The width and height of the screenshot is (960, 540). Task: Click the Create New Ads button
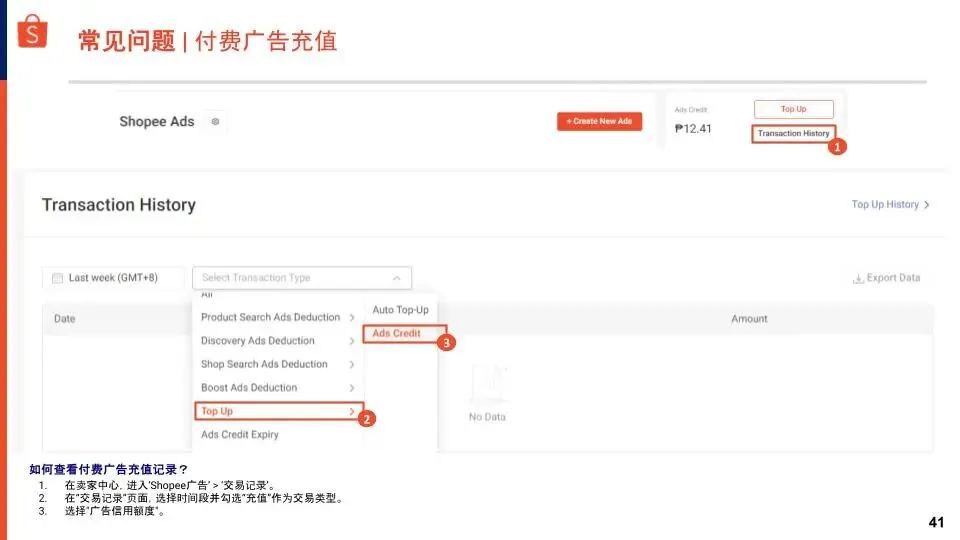point(599,121)
